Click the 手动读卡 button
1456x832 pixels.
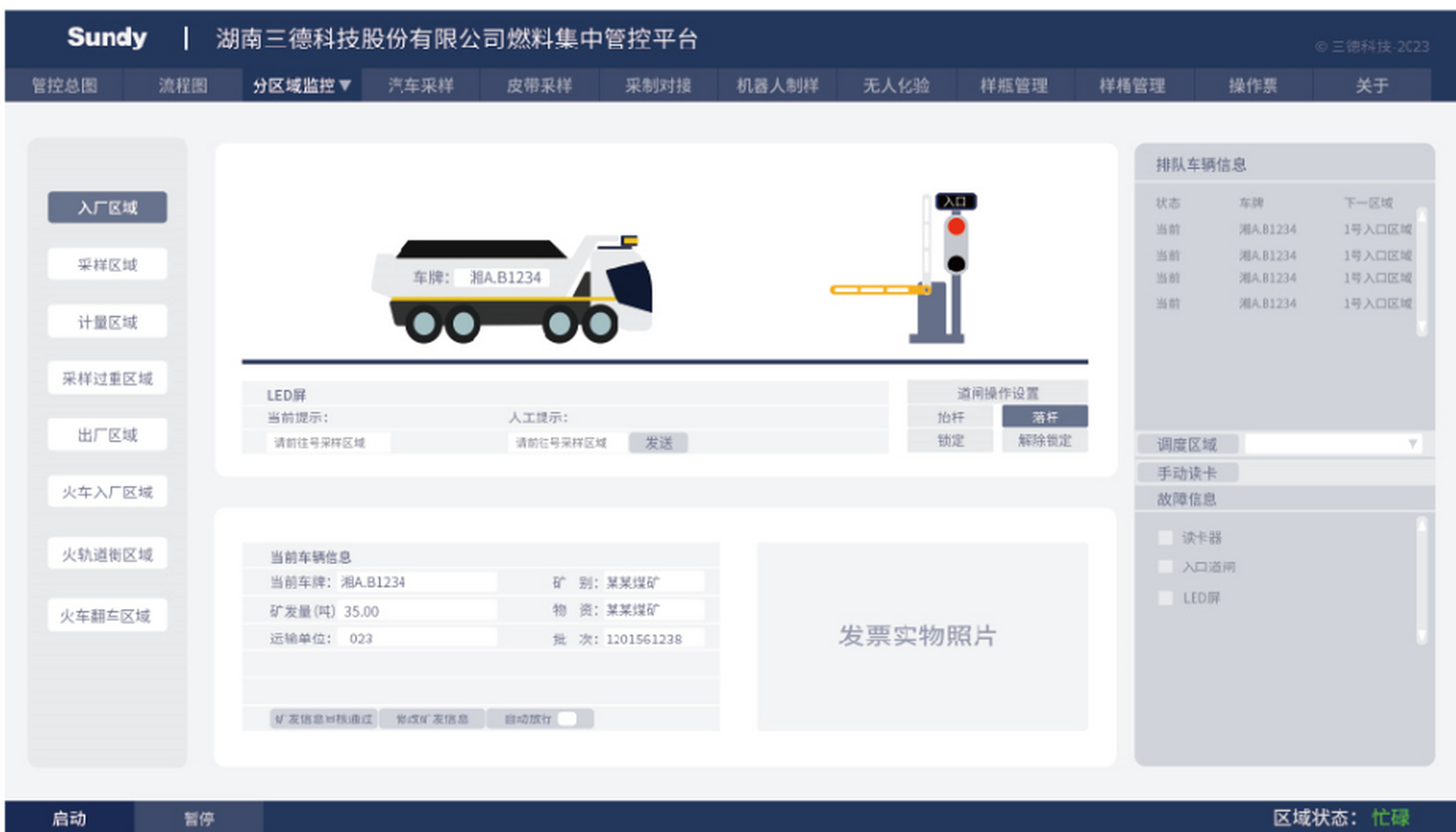pos(1187,473)
